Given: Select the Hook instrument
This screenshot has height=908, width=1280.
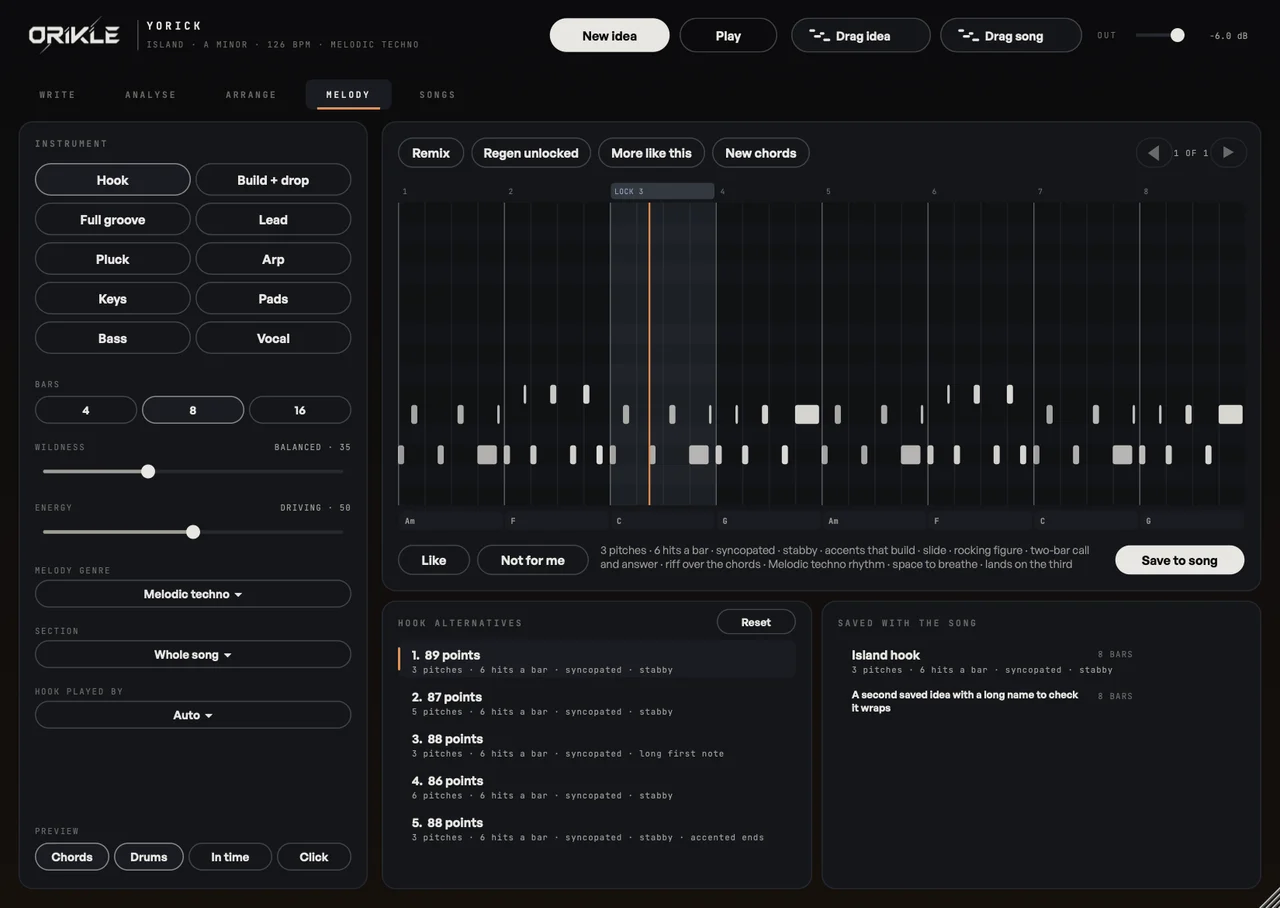Looking at the screenshot, I should [x=113, y=180].
